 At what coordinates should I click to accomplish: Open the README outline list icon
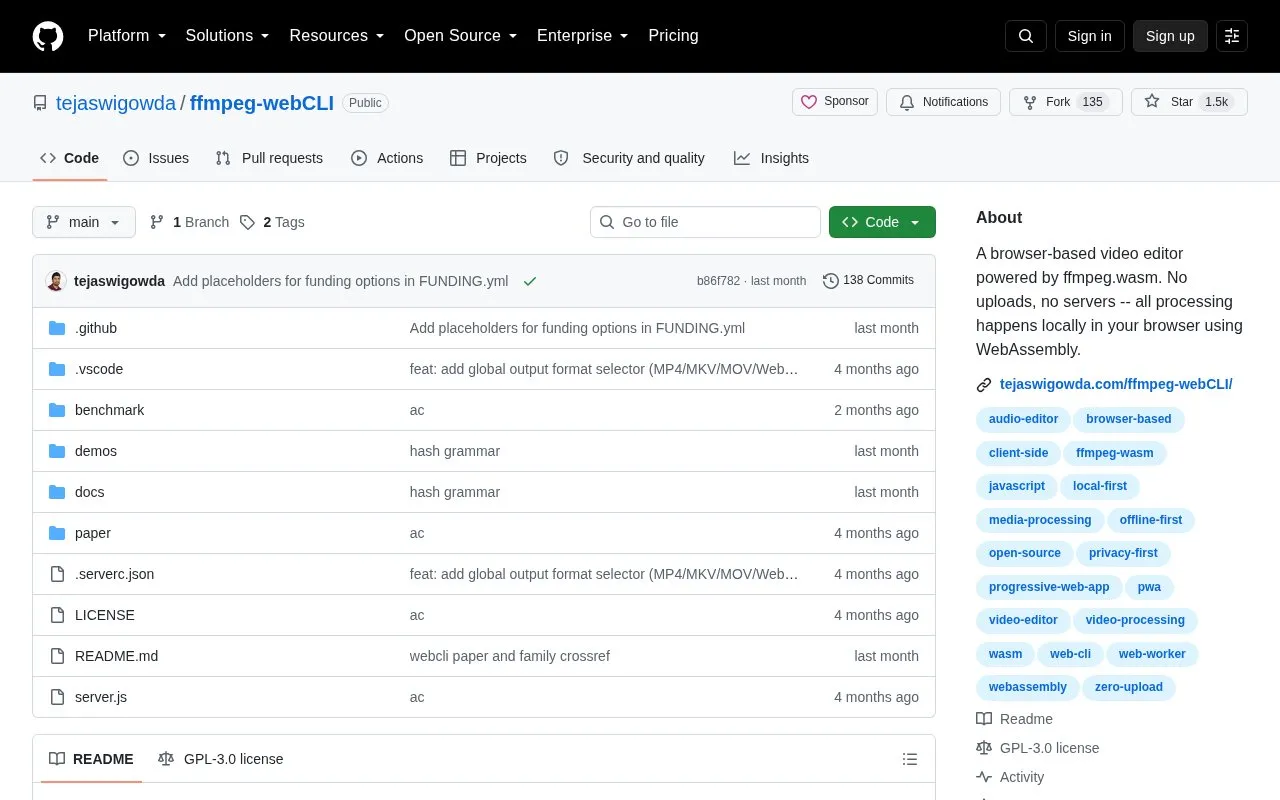tap(910, 759)
